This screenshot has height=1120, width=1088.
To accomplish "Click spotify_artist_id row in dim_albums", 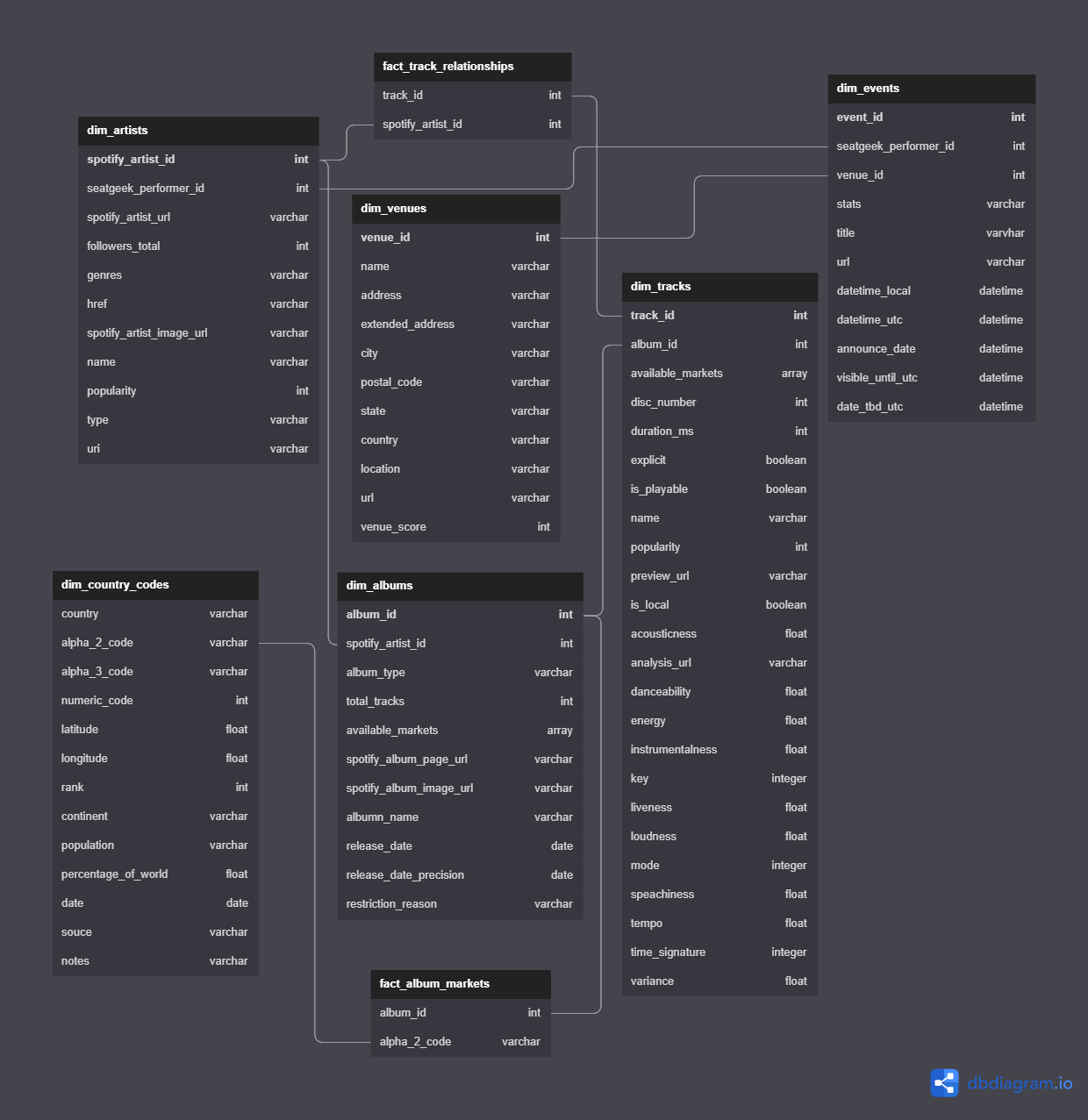I will (461, 644).
